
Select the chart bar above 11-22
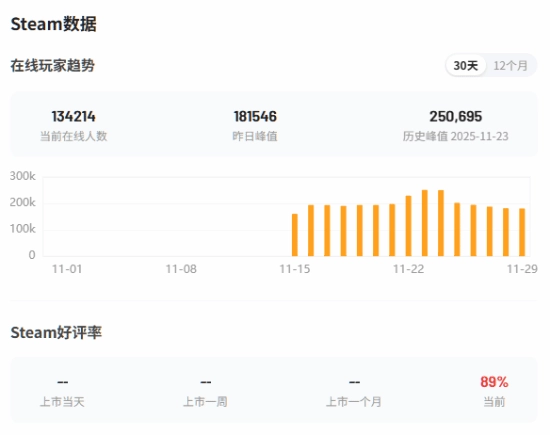408,226
